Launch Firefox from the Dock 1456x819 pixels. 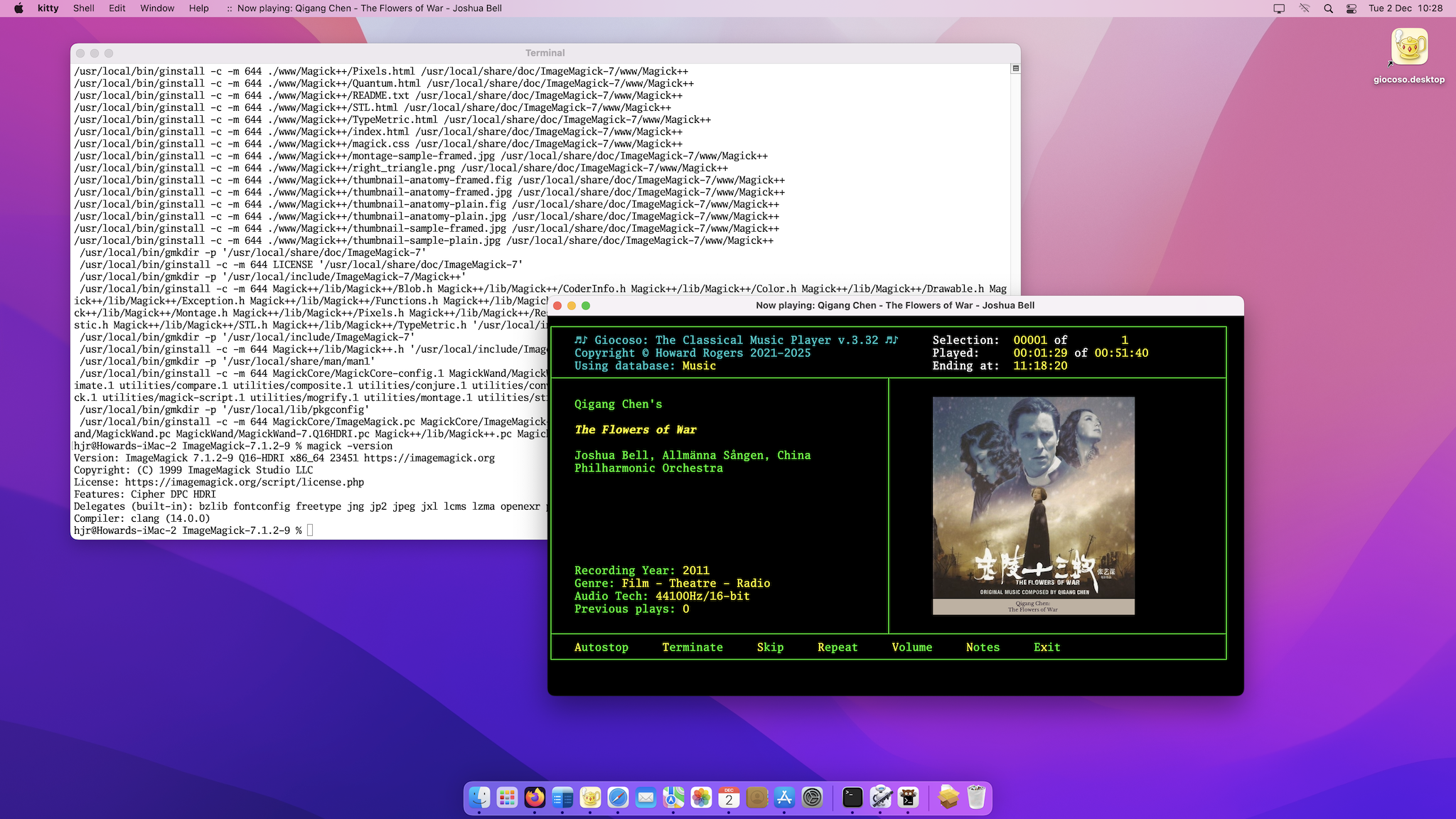pyautogui.click(x=535, y=798)
